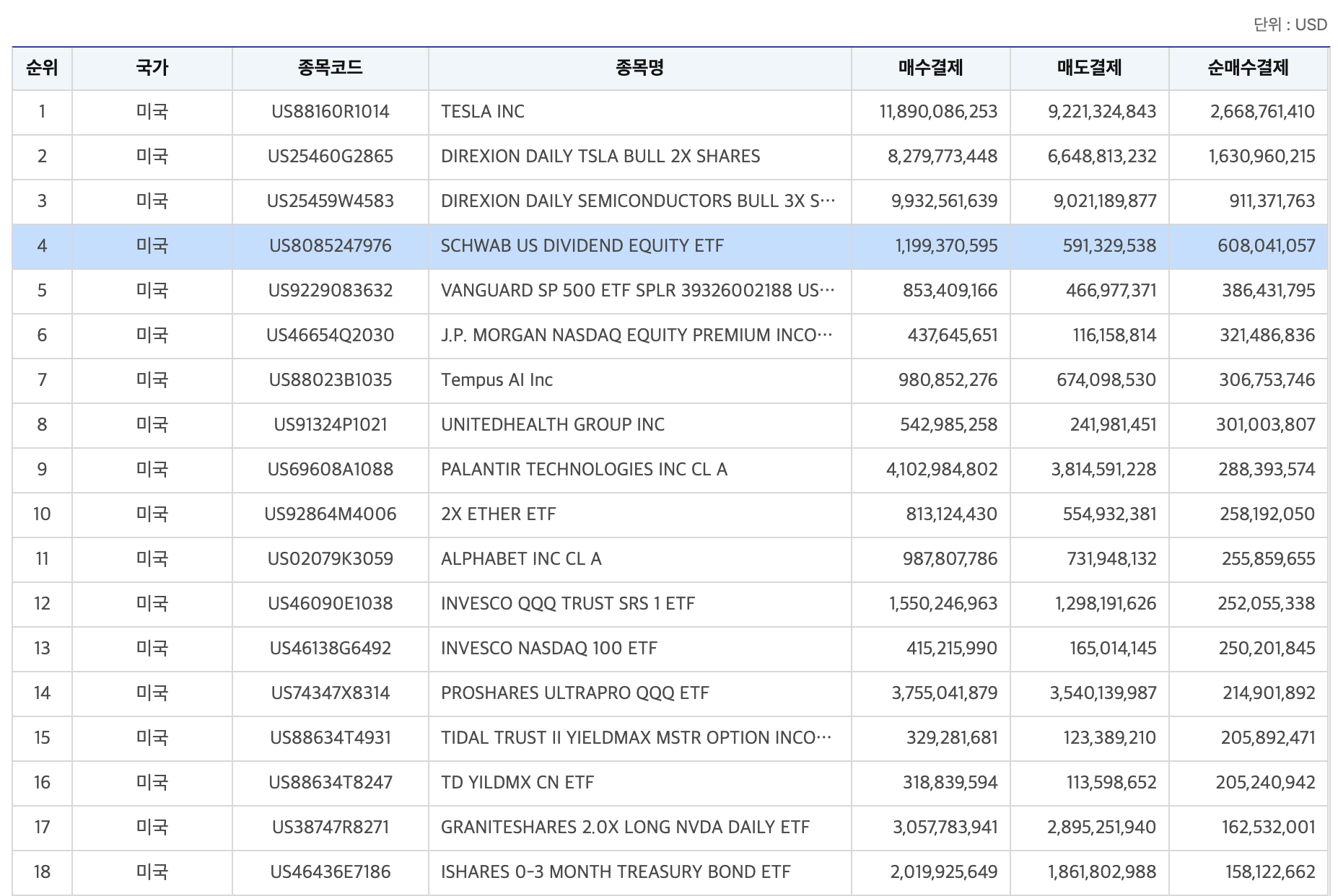Click the 종목명 column header
Image resolution: width=1338 pixels, height=896 pixels.
point(639,69)
